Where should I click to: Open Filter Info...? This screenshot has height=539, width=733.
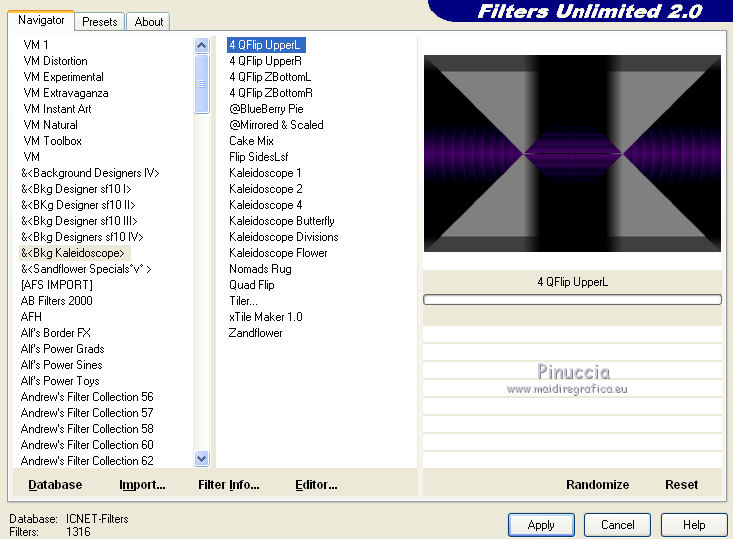pyautogui.click(x=229, y=484)
